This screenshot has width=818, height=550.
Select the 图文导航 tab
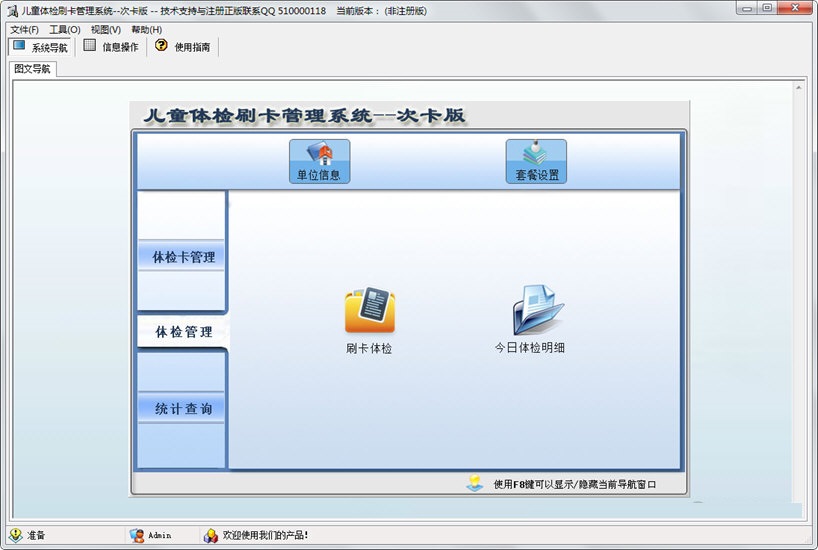tap(32, 69)
